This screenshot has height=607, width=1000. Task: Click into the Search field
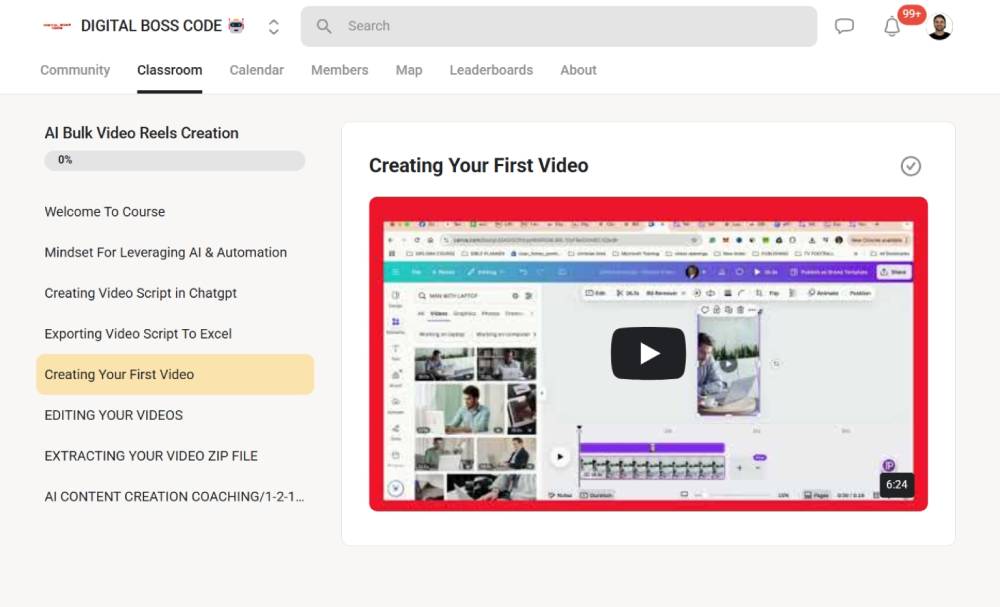pos(559,26)
